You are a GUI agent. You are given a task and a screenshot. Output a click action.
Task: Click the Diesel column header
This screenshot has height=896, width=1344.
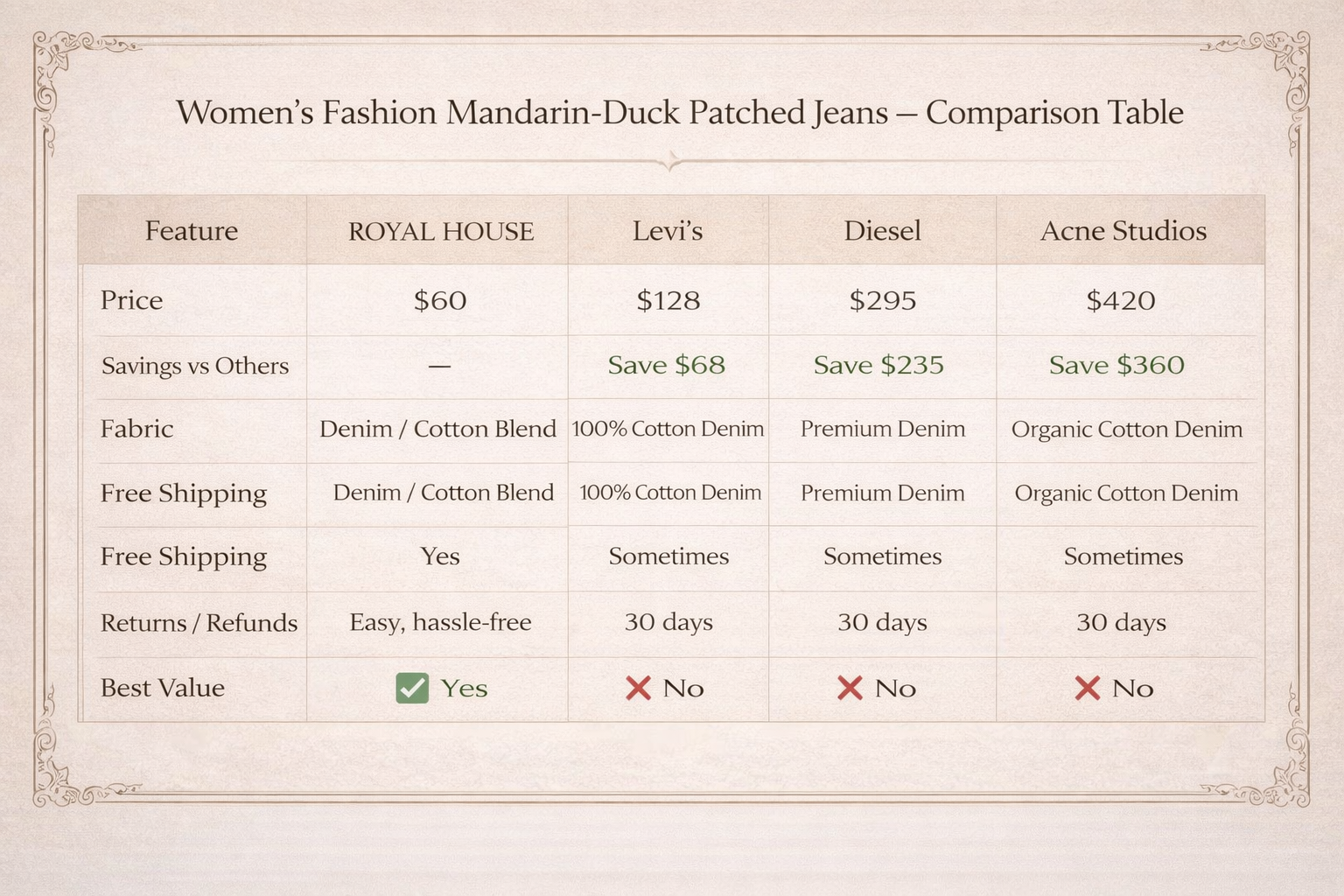coord(882,231)
